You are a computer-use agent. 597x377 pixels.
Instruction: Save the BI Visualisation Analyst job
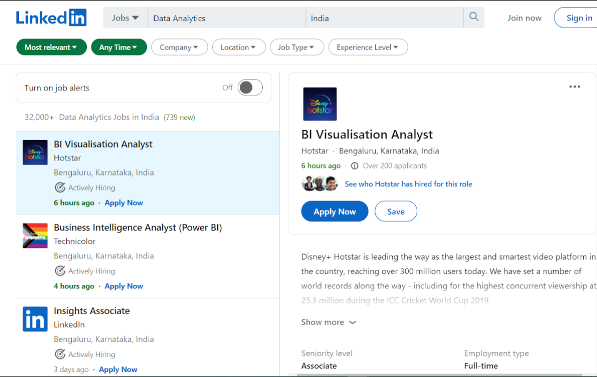tap(396, 211)
